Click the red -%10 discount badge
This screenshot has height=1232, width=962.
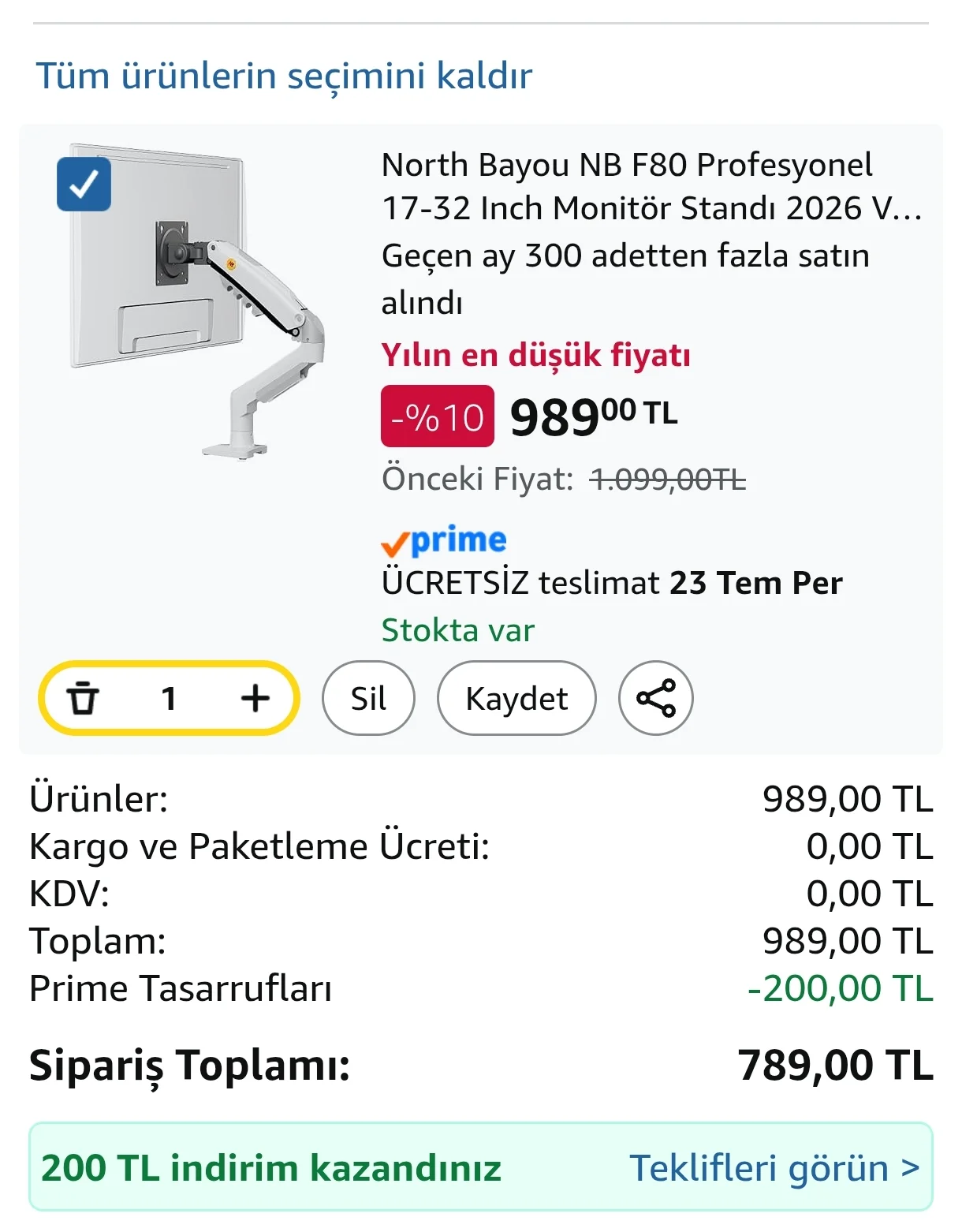tap(438, 416)
